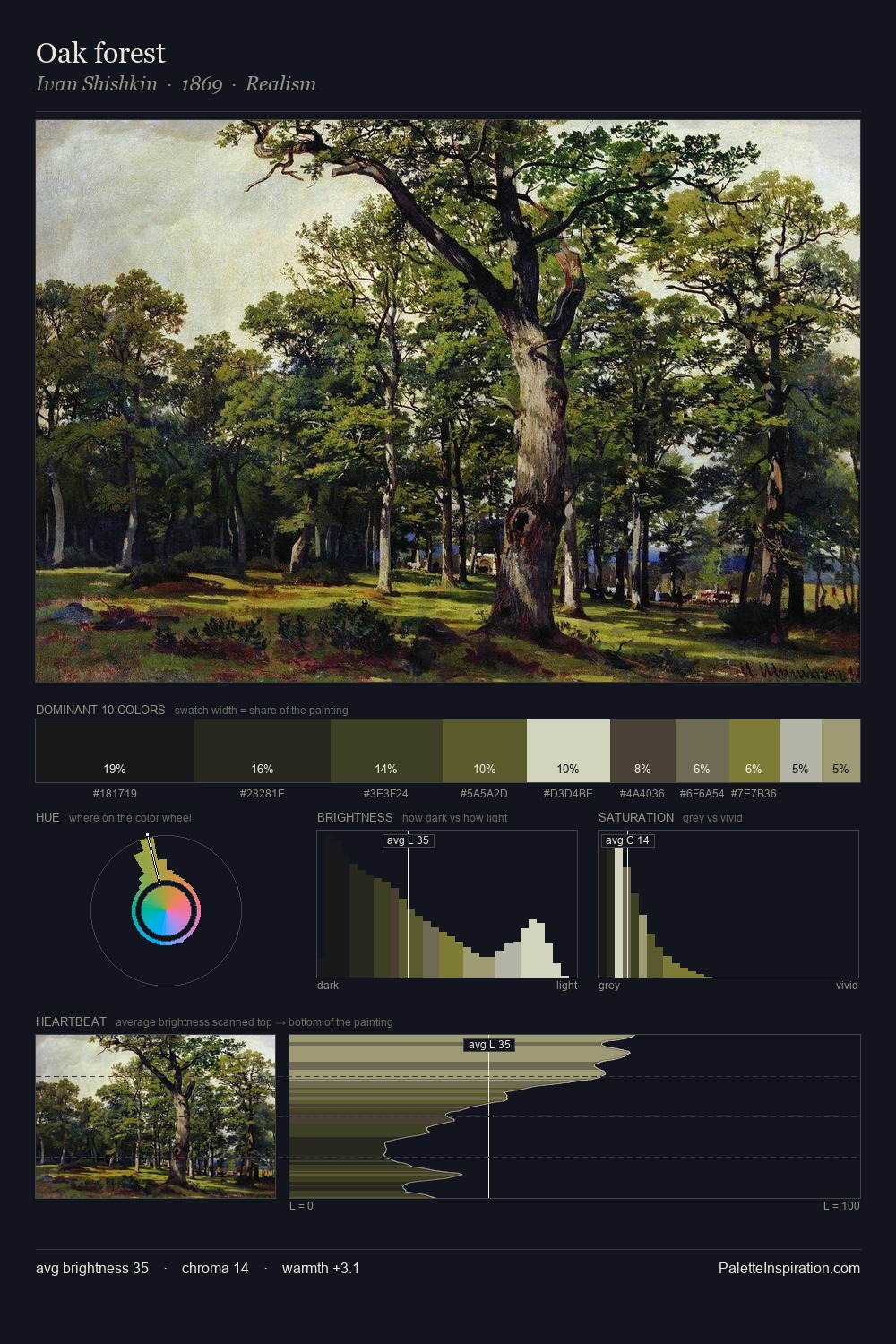Click the avg L 35 marker in Heartbeat chart
This screenshot has width=896, height=1344.
click(489, 1045)
